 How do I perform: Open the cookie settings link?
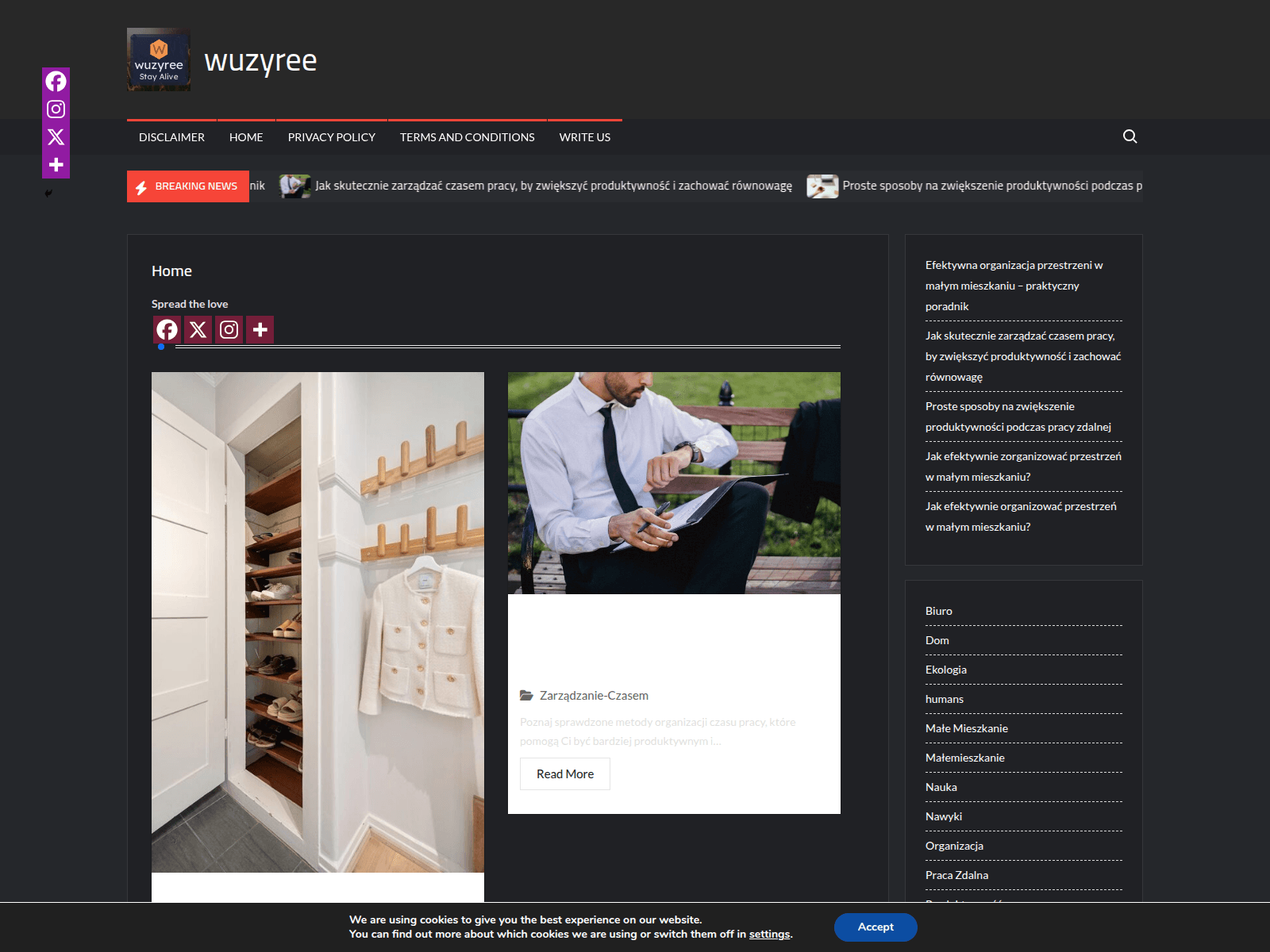coord(769,934)
